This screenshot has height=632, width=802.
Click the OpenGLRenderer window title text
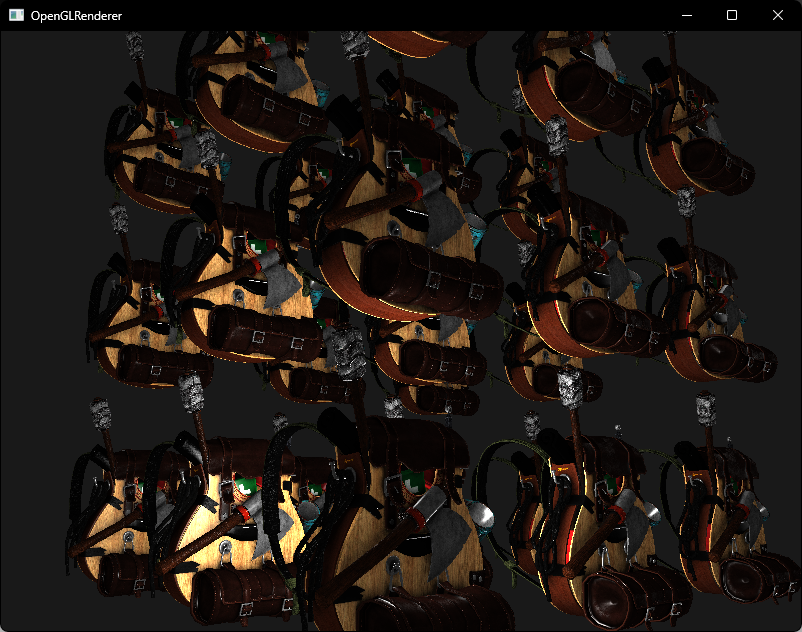(x=76, y=16)
